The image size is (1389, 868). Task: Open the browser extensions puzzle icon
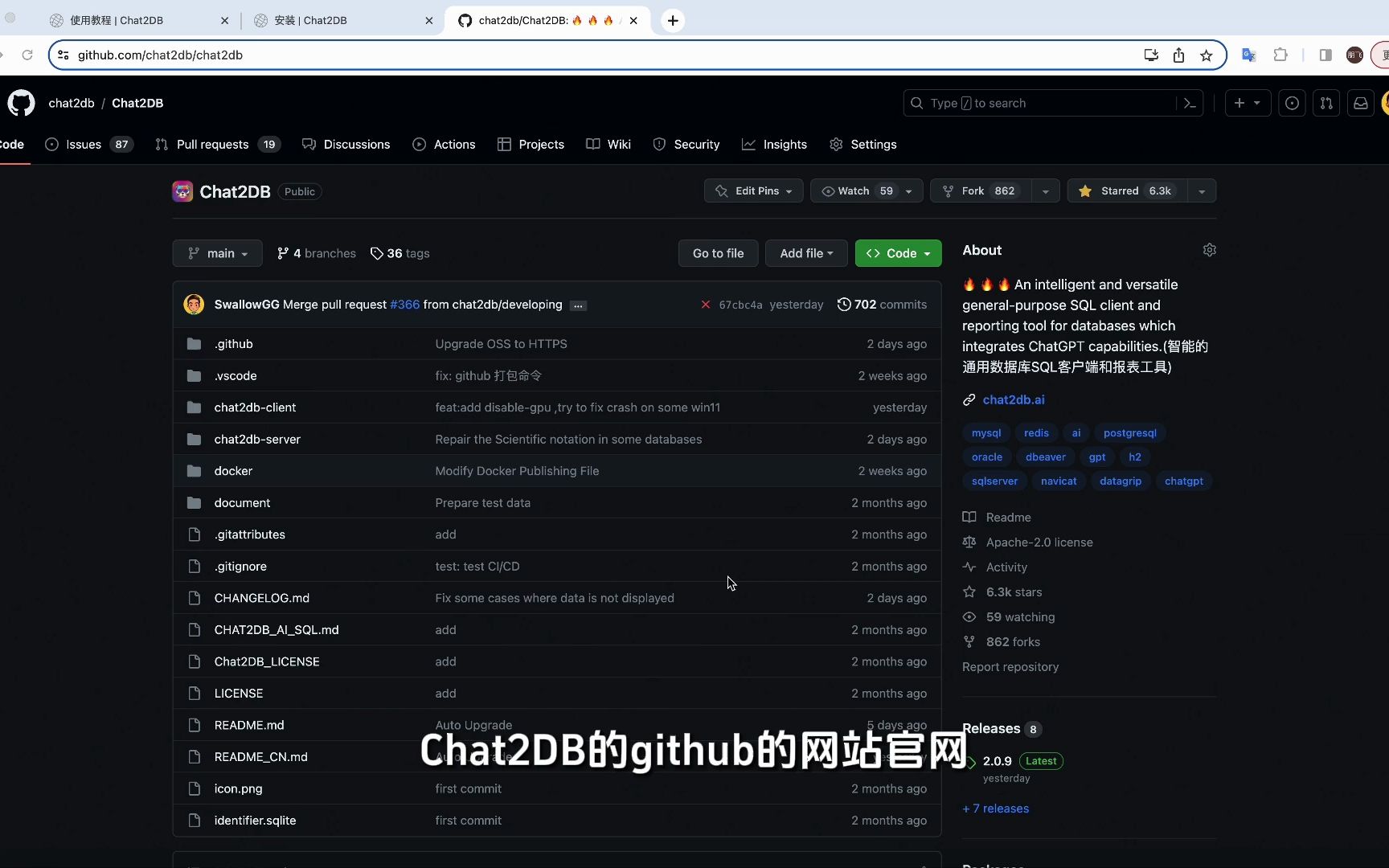tap(1280, 55)
